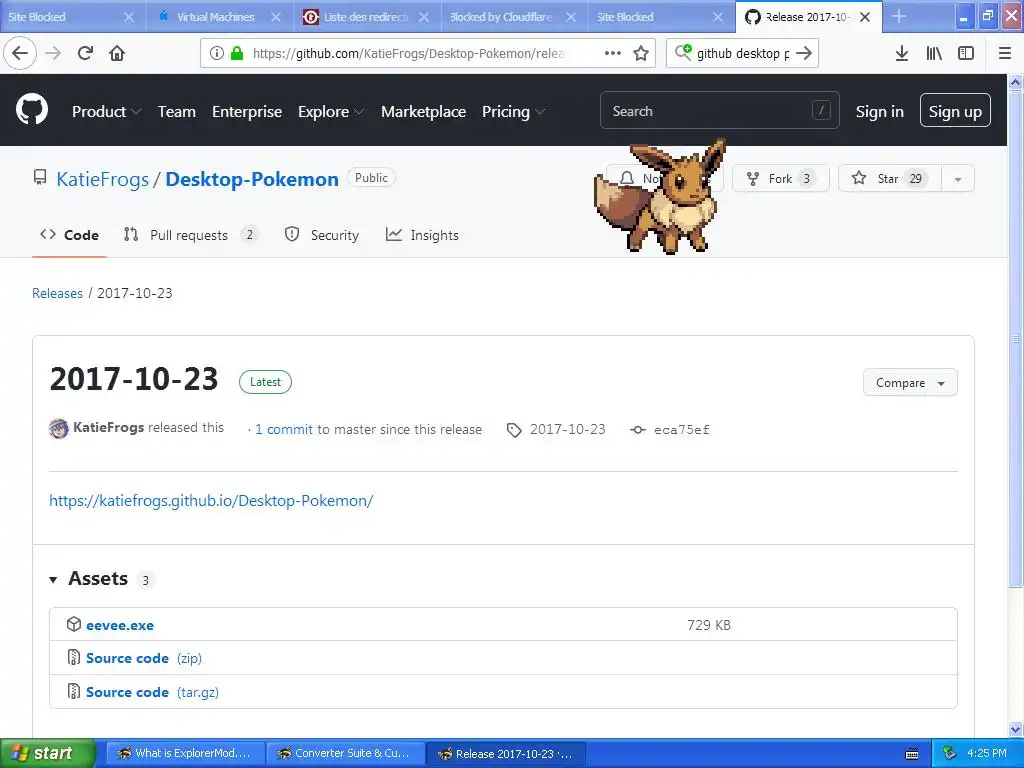This screenshot has height=768, width=1024.
Task: Run search with the arrow in search box
Action: tap(804, 53)
